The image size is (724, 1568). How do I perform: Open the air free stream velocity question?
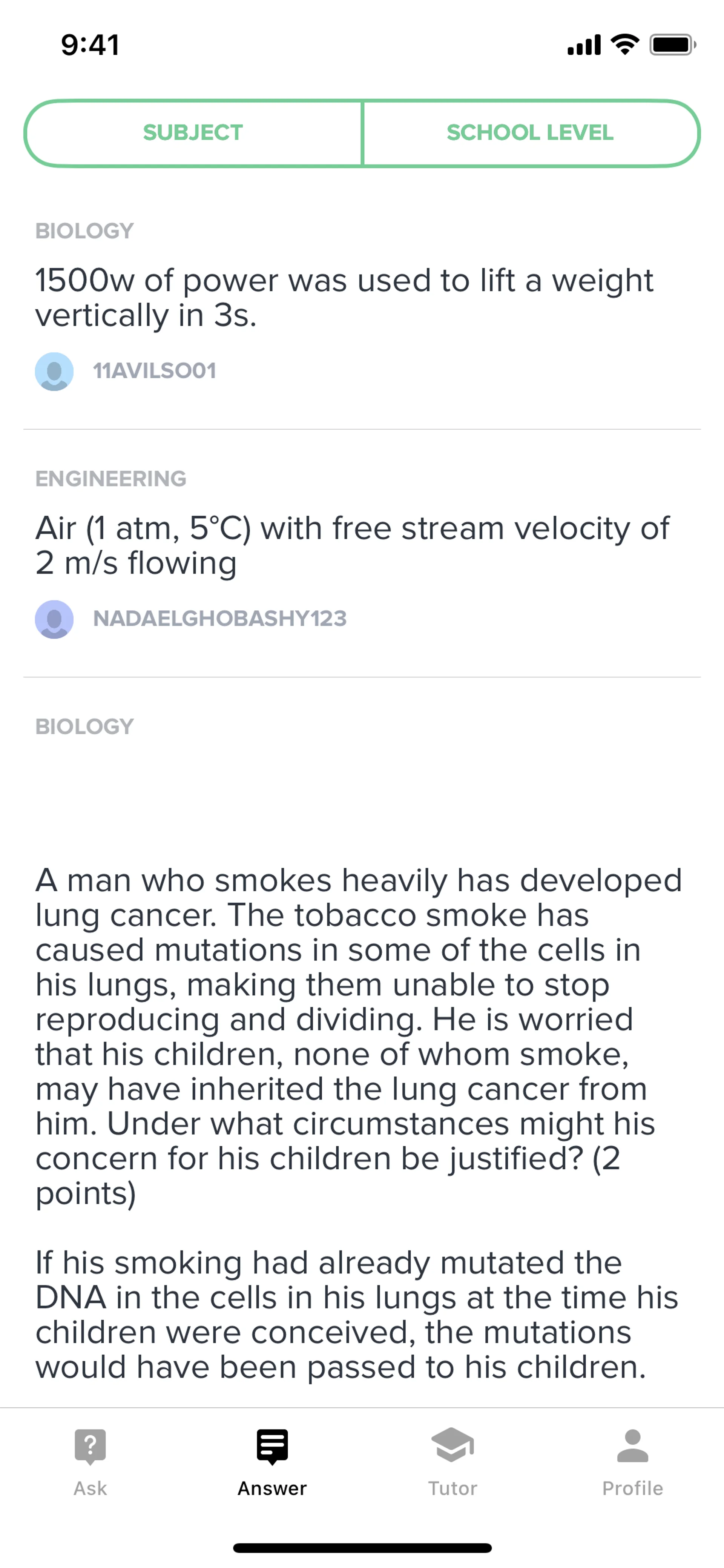[352, 545]
